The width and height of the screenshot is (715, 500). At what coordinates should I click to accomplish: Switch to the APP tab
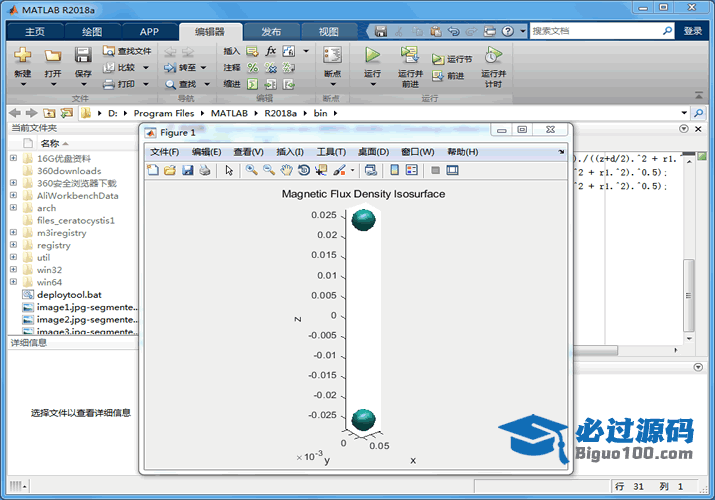coord(149,31)
